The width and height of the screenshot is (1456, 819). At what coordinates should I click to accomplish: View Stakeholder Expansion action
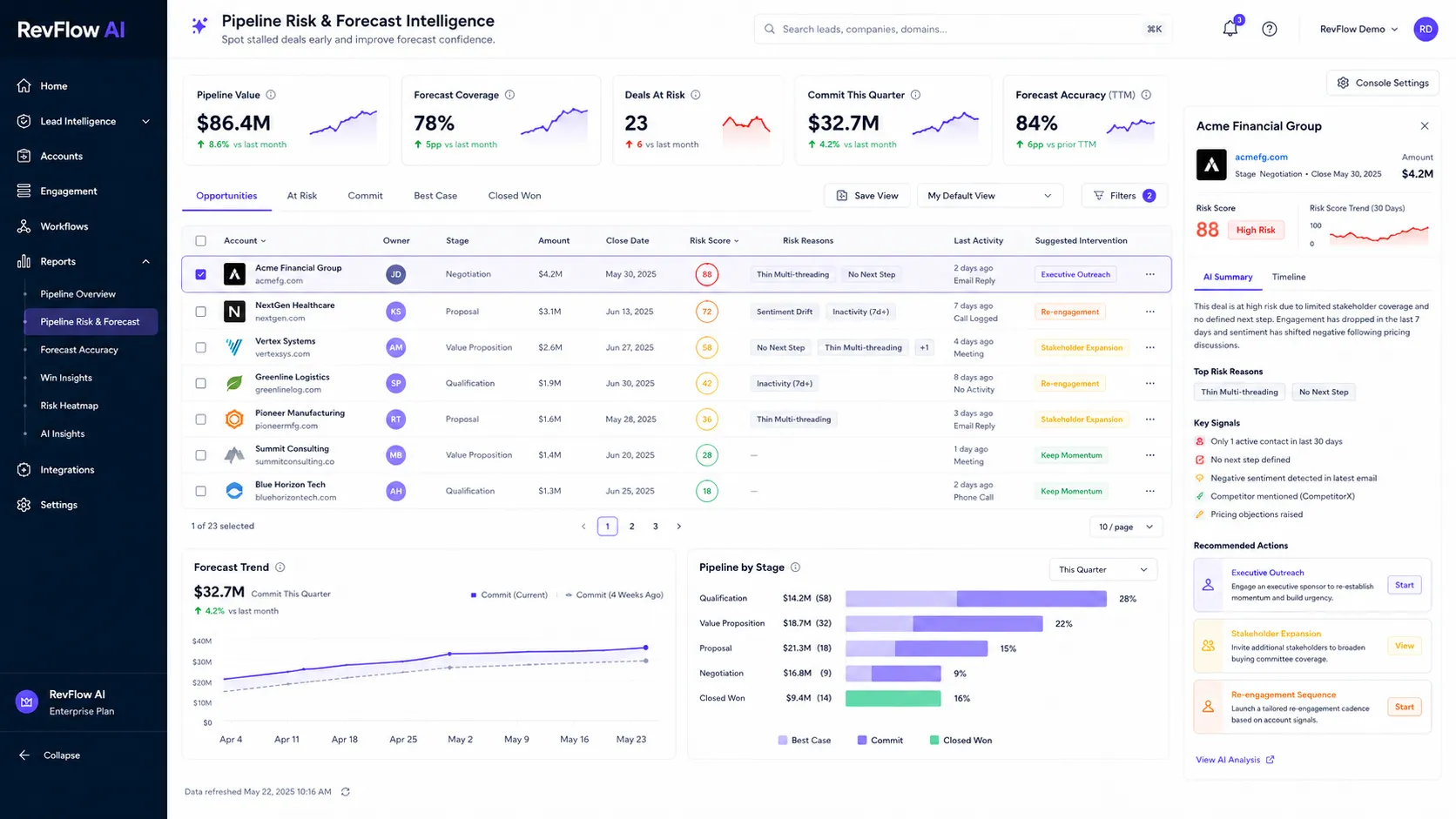1404,646
